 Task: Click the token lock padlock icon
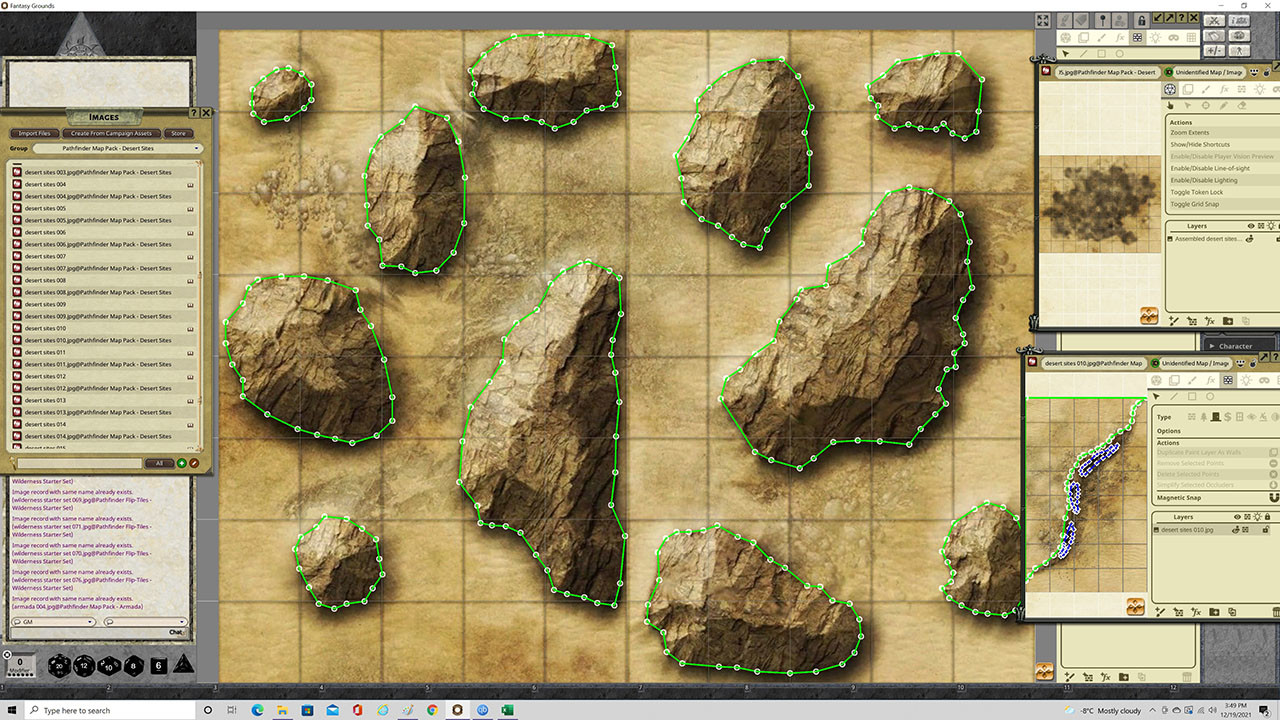pyautogui.click(x=1141, y=22)
